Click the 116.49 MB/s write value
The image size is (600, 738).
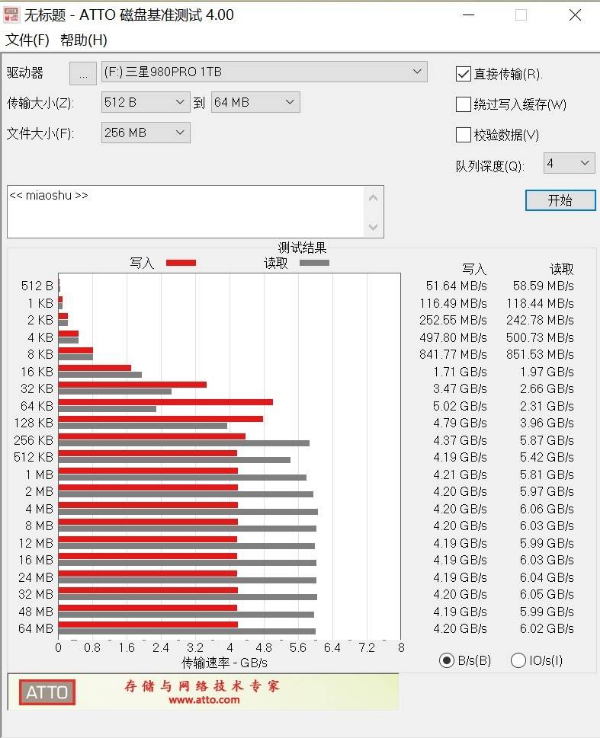tap(453, 303)
